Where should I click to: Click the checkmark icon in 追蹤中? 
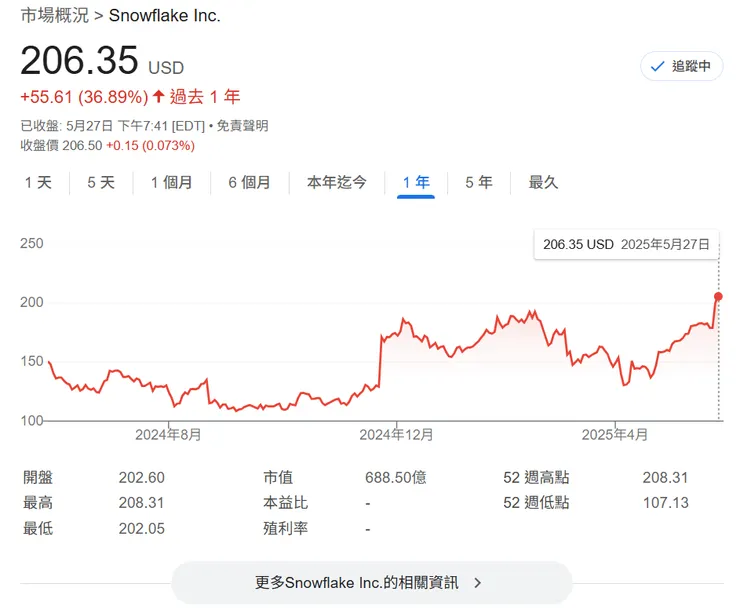657,67
